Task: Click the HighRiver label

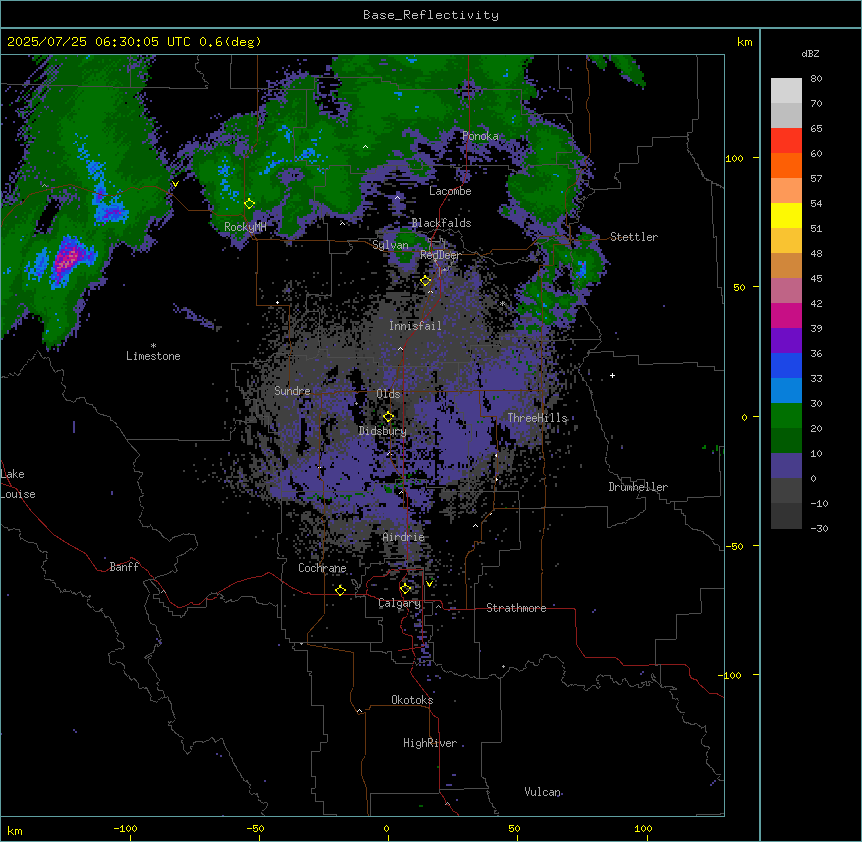Action: 430,743
